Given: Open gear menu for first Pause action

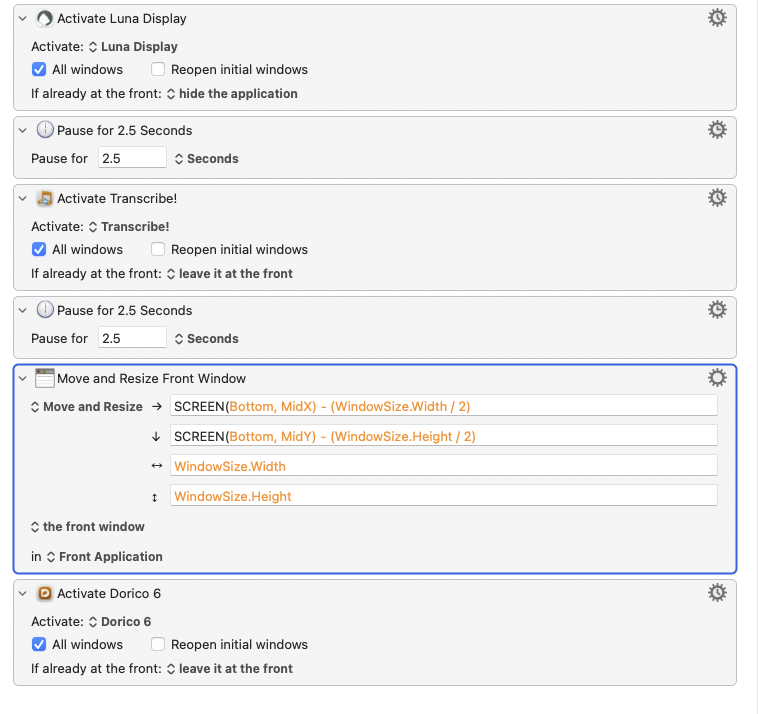Looking at the screenshot, I should 717,130.
